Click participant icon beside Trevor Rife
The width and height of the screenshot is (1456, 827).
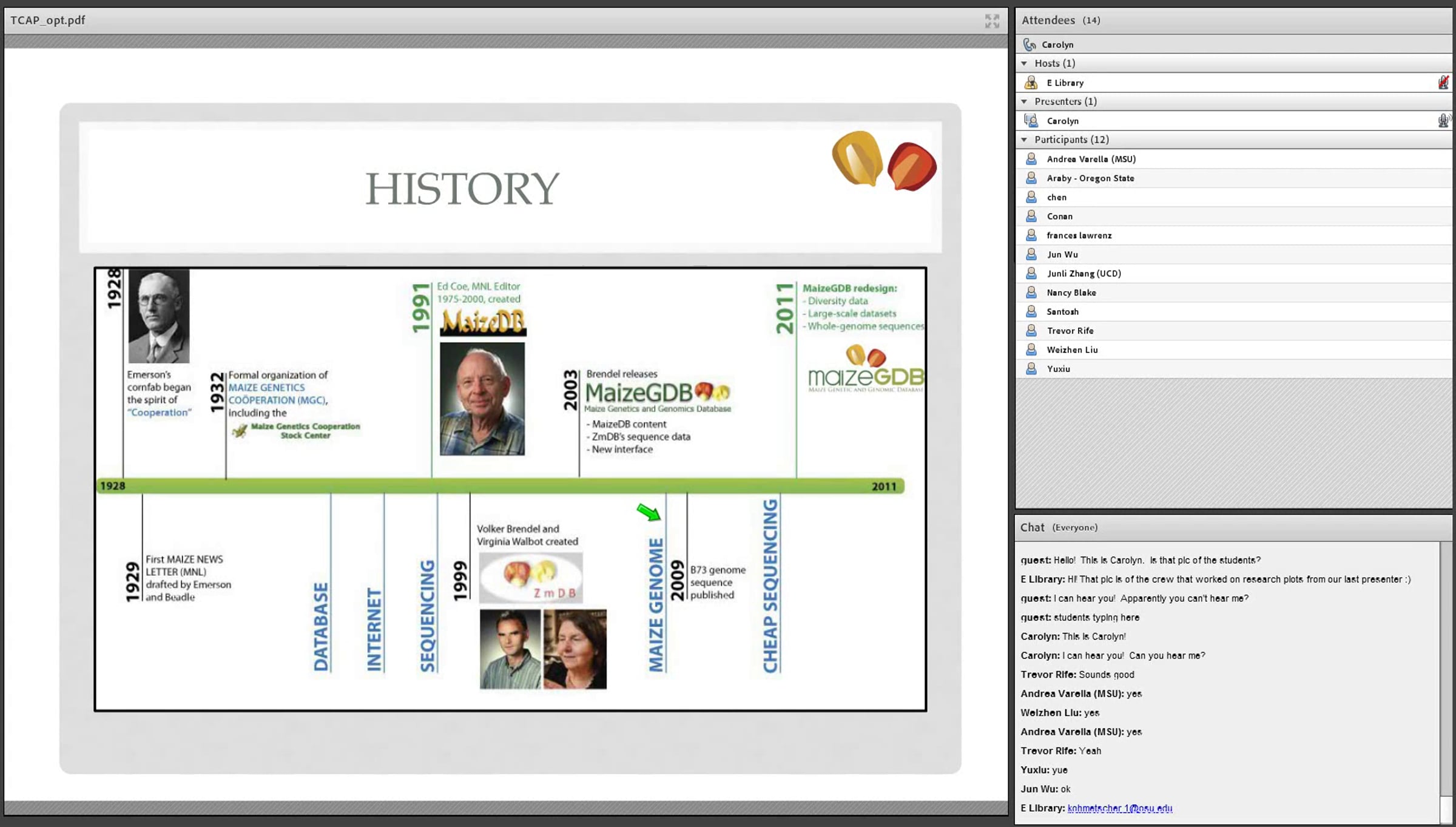point(1031,331)
